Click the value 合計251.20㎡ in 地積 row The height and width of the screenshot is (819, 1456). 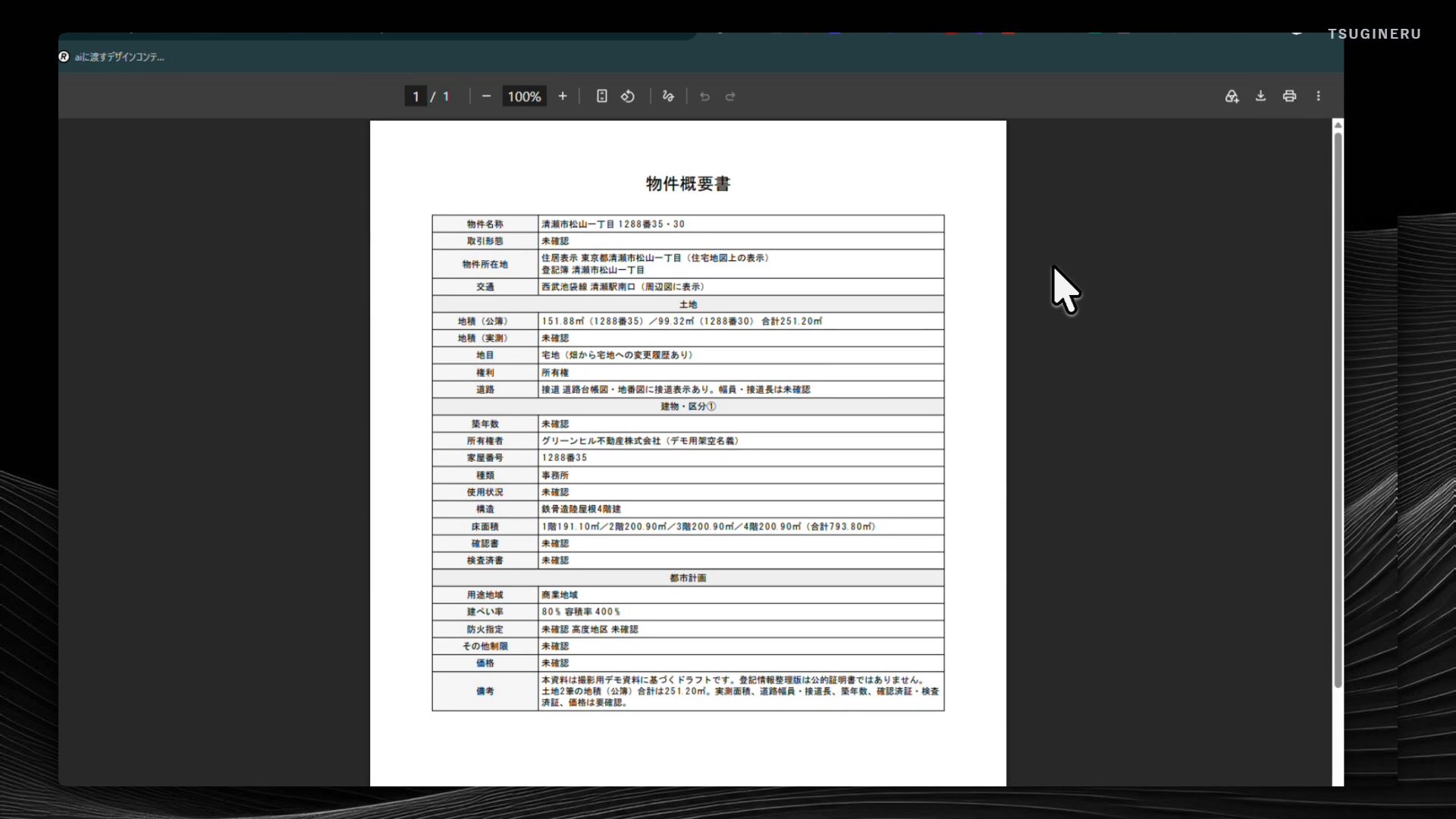tap(792, 322)
